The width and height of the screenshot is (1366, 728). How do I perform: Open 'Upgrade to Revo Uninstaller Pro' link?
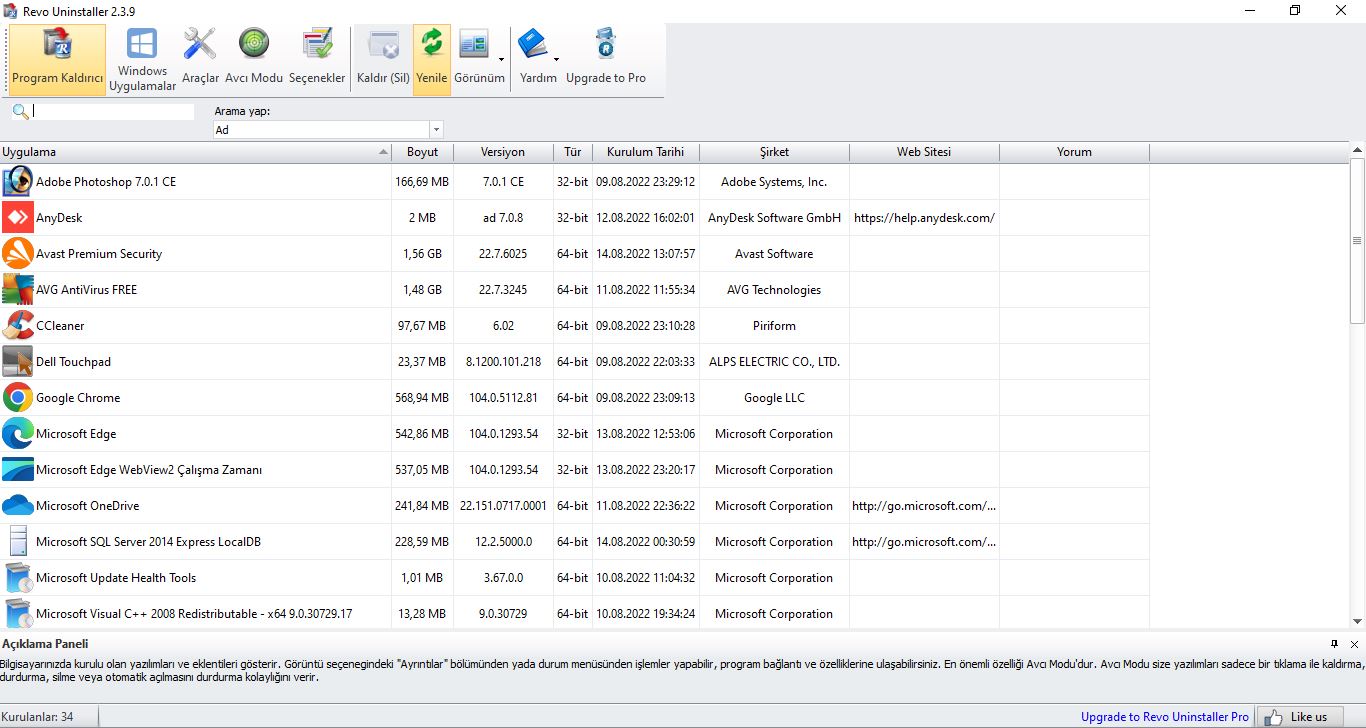(x=1164, y=716)
